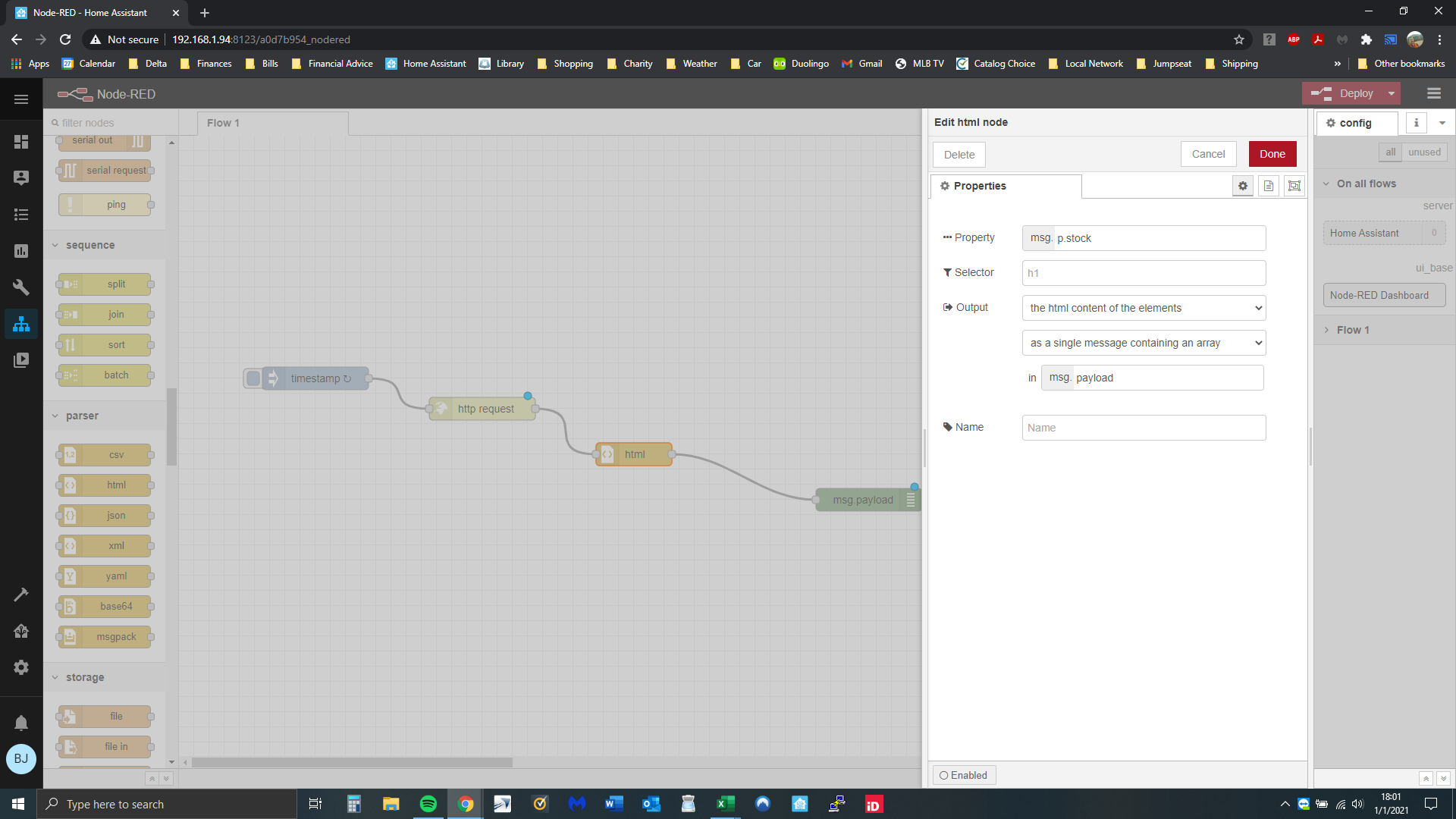Open the 'as a single message containing an array' dropdown
Viewport: 1456px width, 819px height.
click(x=1143, y=343)
